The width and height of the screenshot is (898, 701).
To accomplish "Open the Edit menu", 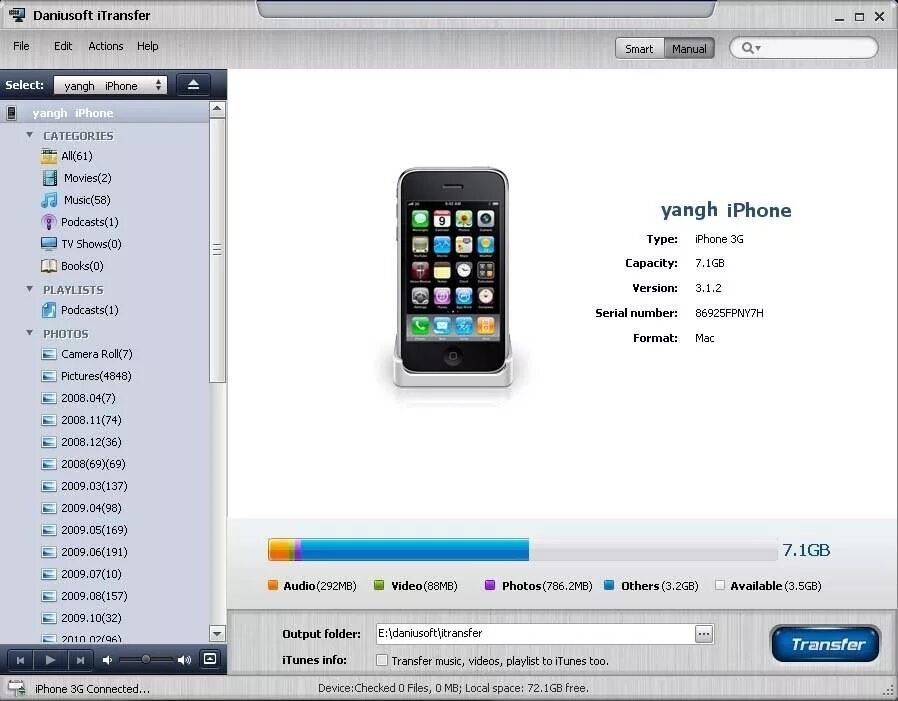I will tap(62, 46).
